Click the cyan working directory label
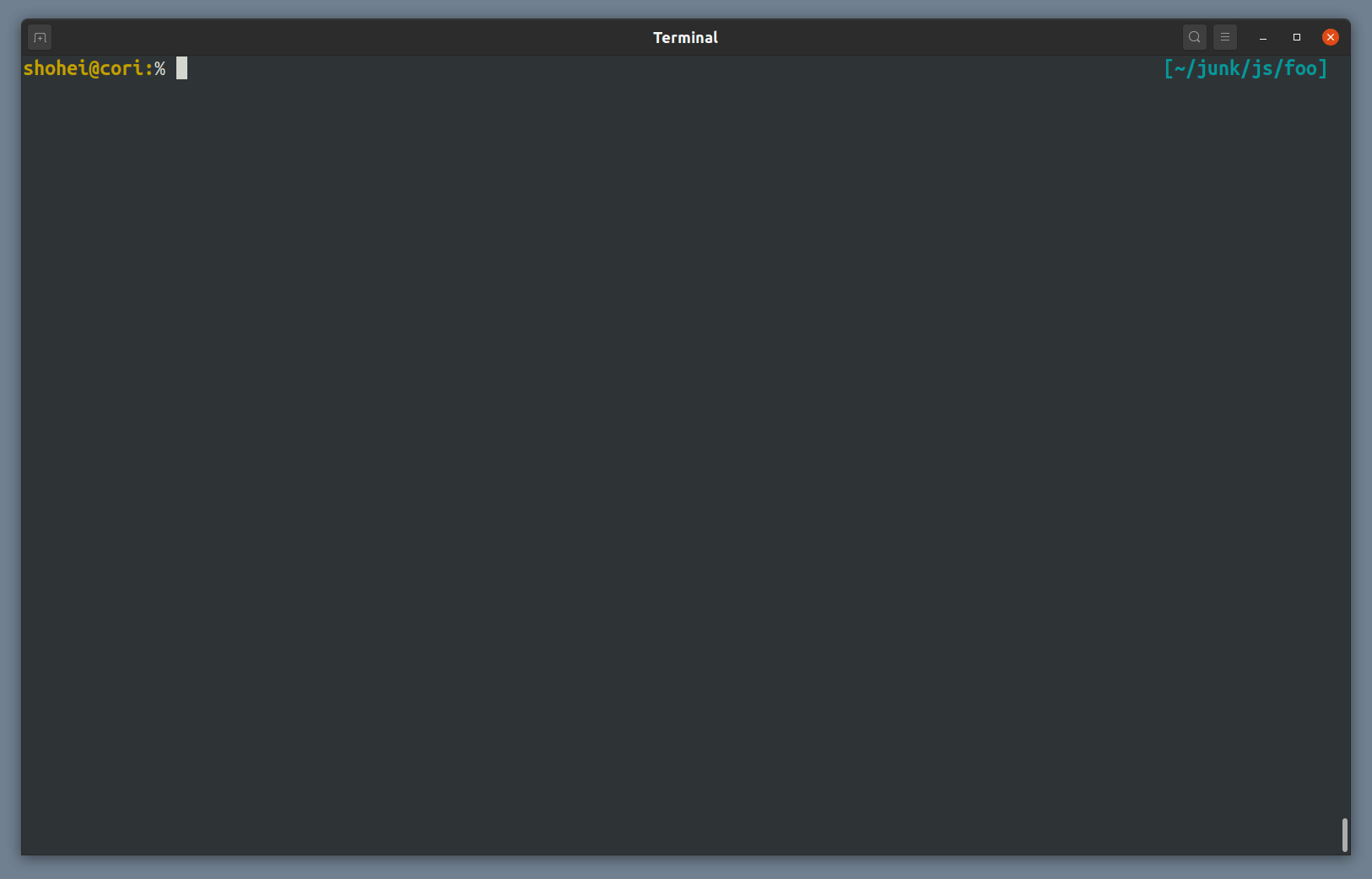This screenshot has height=879, width=1372. [1245, 68]
